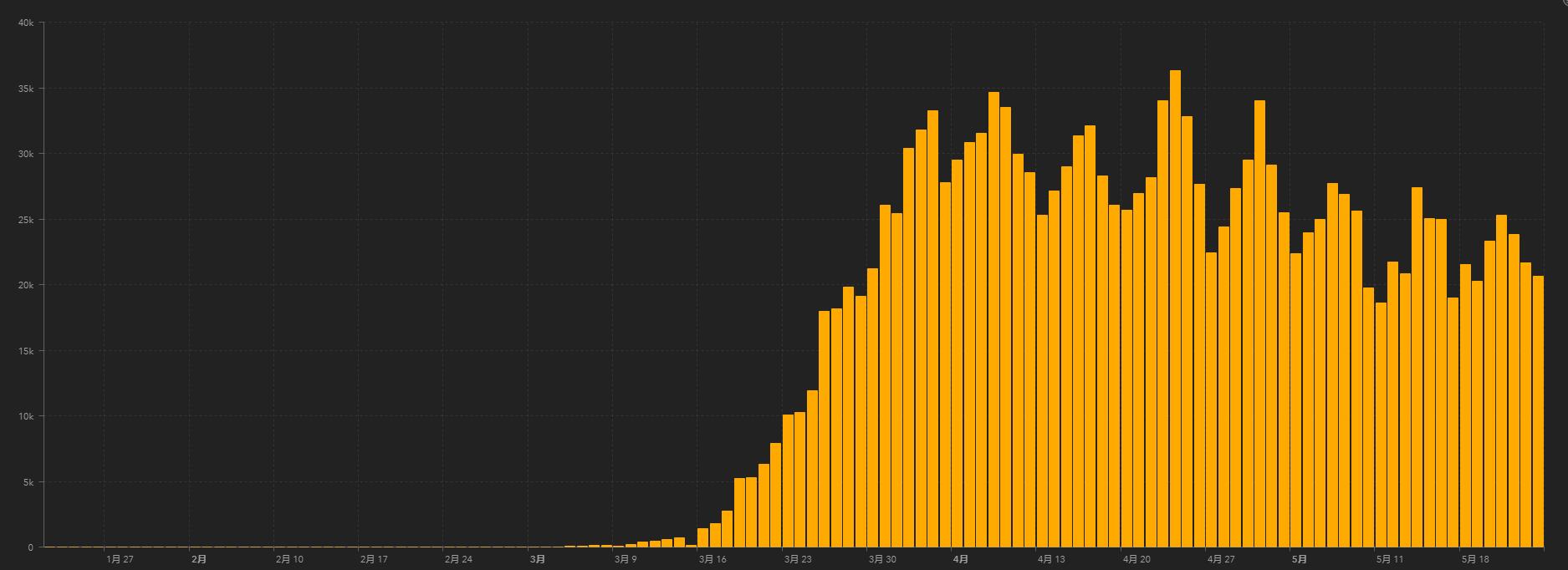Select the final rightmost bar in chart

pos(1538,411)
